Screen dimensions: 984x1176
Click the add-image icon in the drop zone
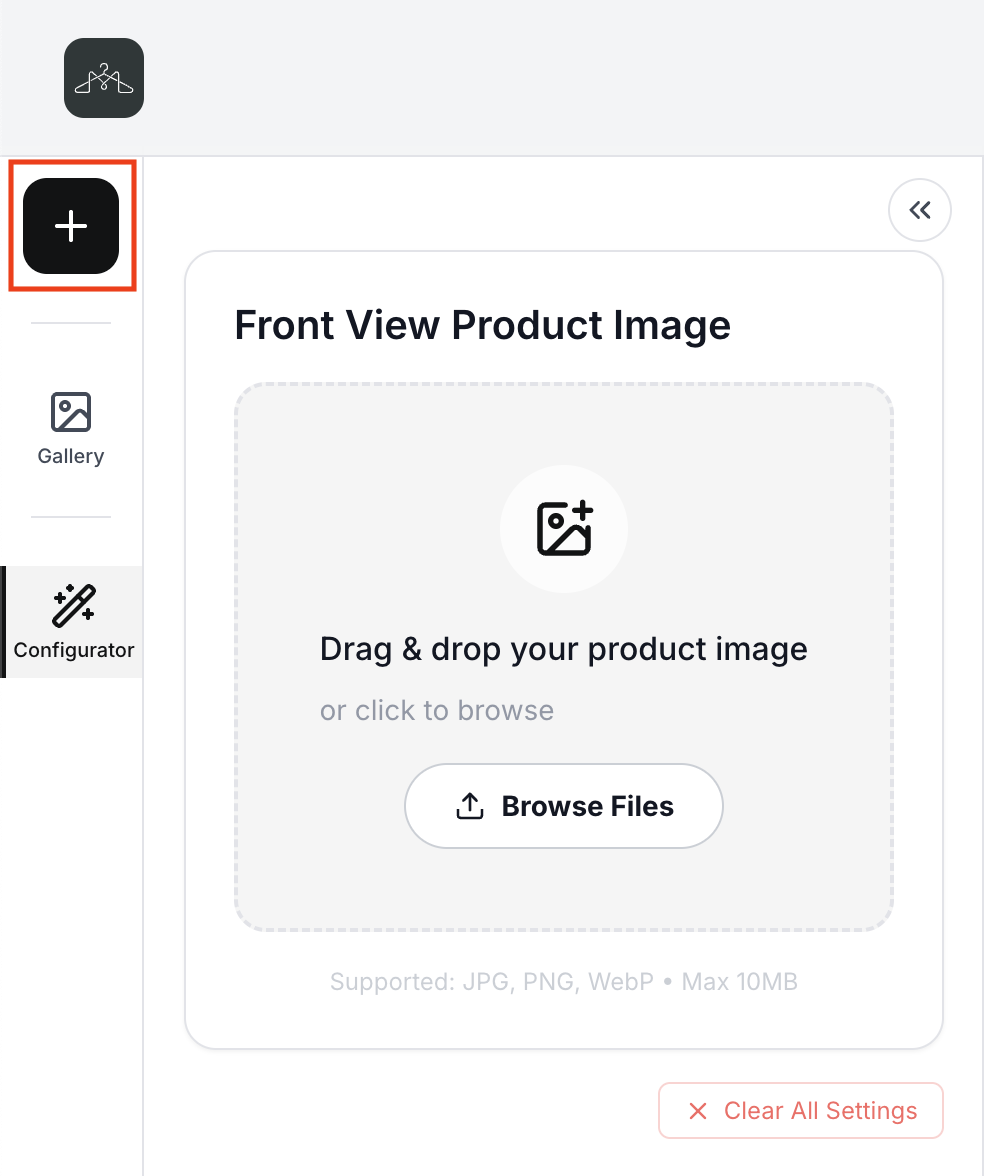tap(565, 529)
